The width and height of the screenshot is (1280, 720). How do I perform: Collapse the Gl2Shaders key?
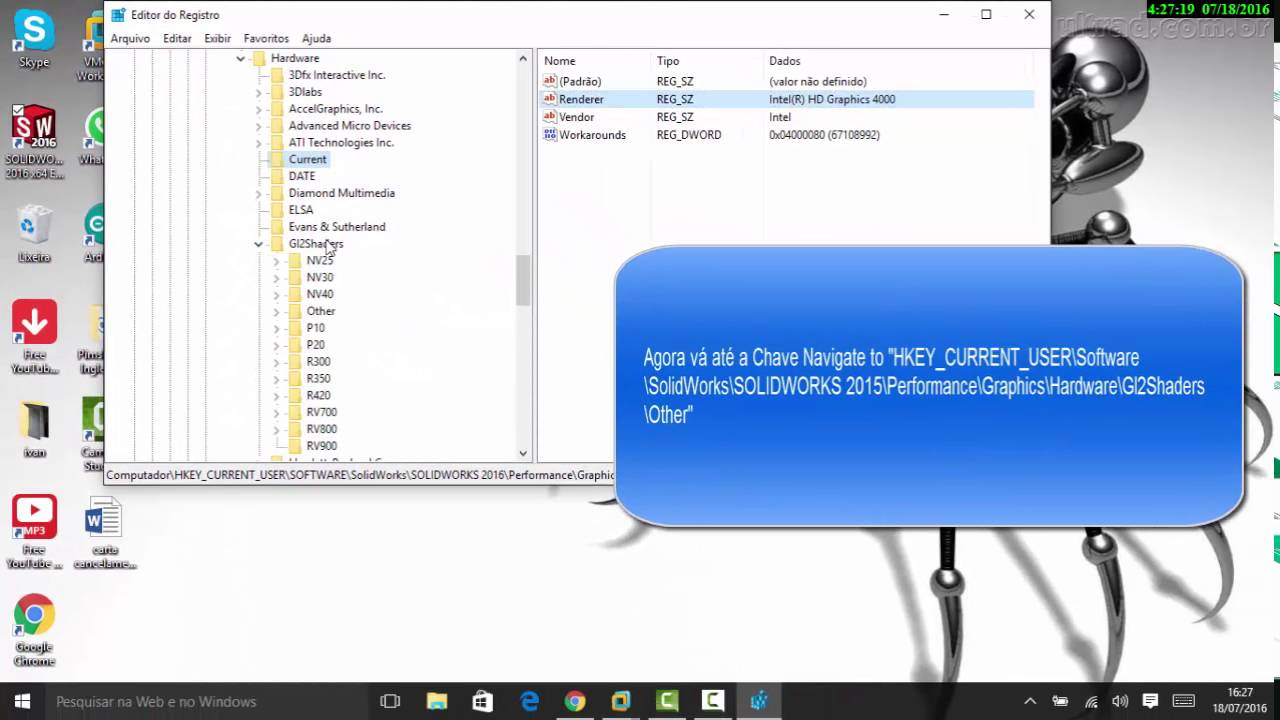259,243
